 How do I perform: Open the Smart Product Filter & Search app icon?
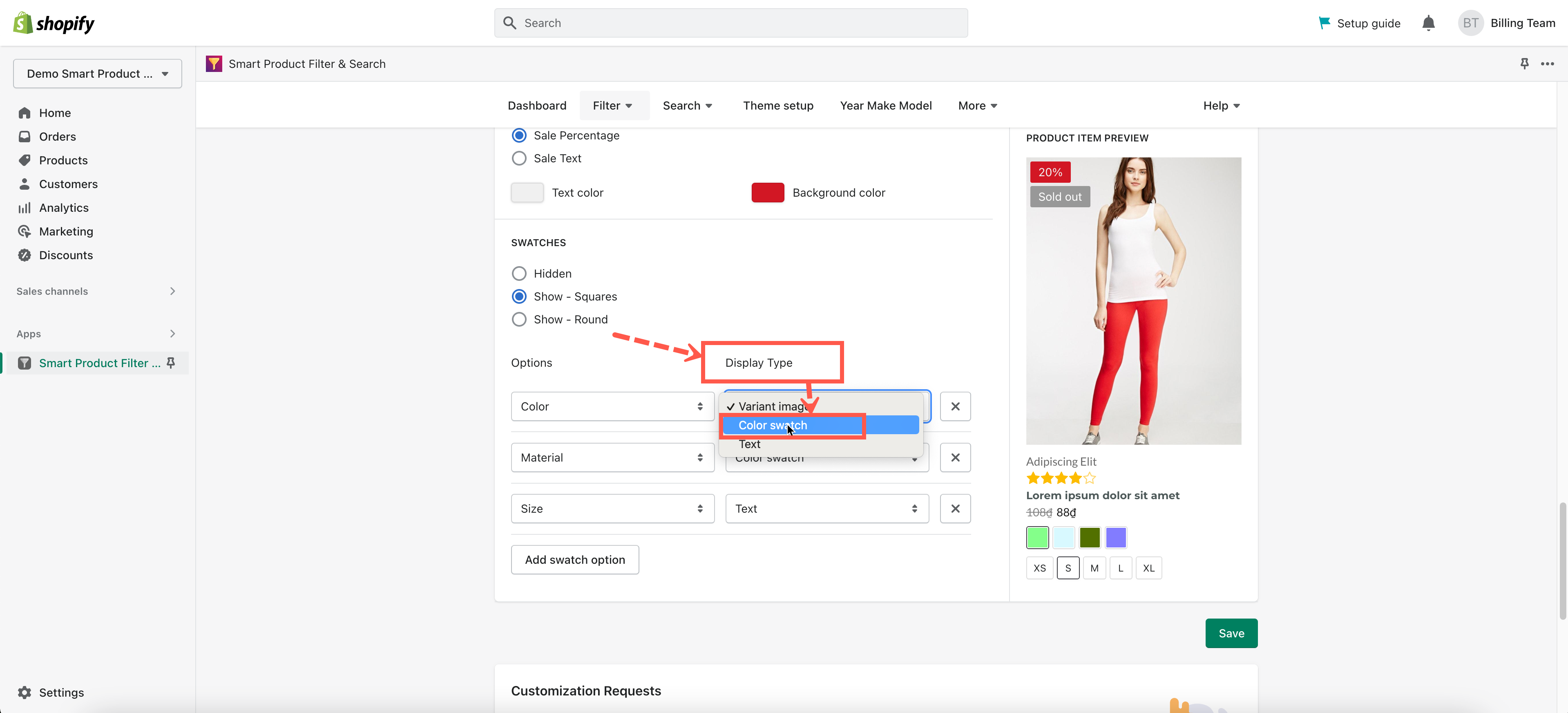pos(214,63)
